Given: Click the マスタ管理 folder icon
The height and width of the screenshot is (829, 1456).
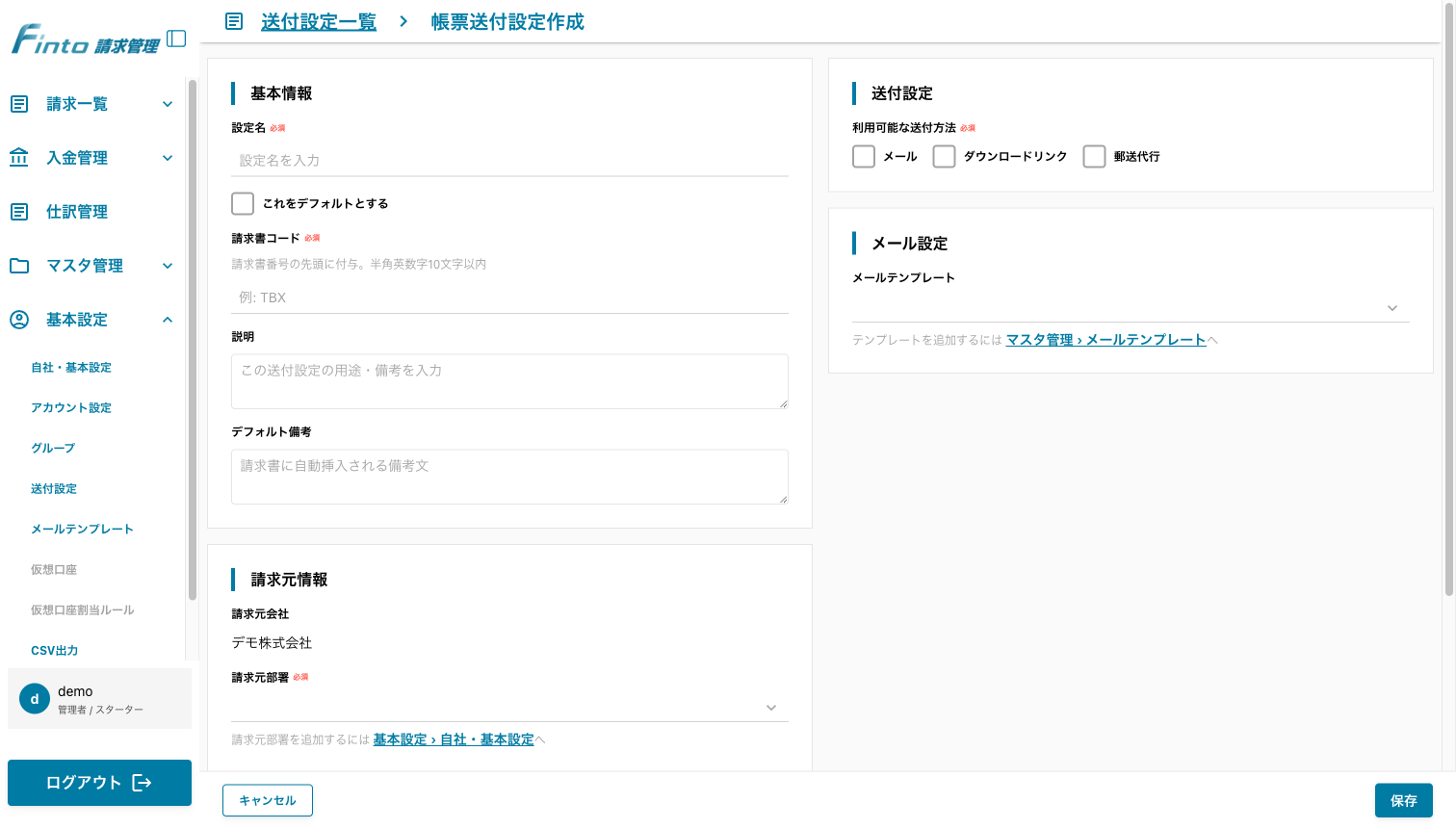Looking at the screenshot, I should pyautogui.click(x=19, y=266).
